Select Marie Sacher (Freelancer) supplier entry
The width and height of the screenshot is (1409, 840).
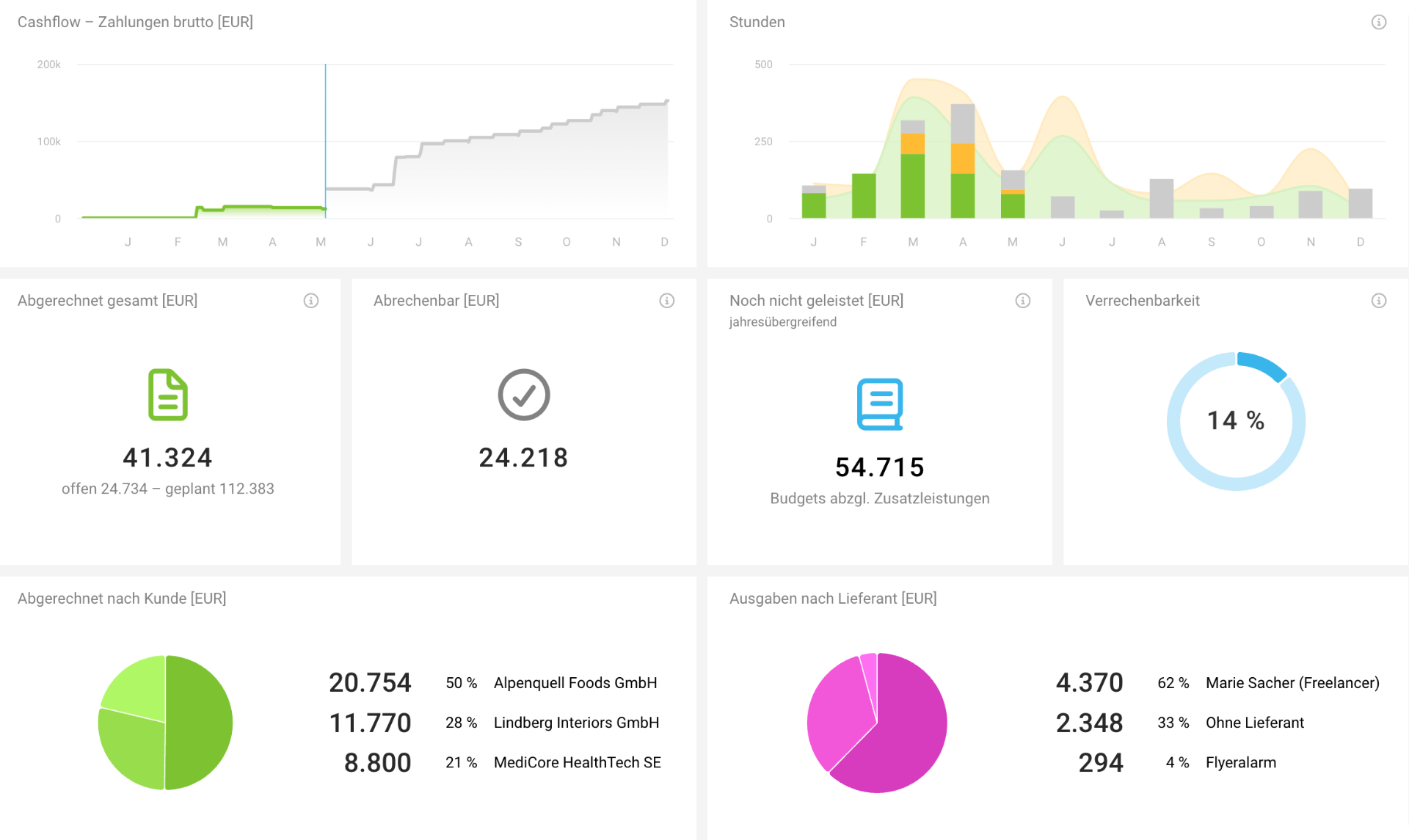point(1292,683)
